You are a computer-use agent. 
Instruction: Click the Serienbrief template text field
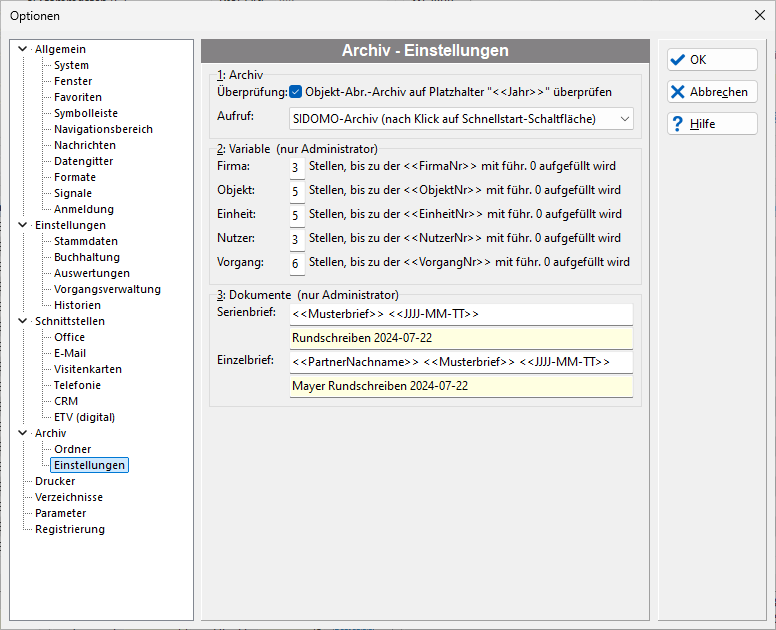[461, 314]
